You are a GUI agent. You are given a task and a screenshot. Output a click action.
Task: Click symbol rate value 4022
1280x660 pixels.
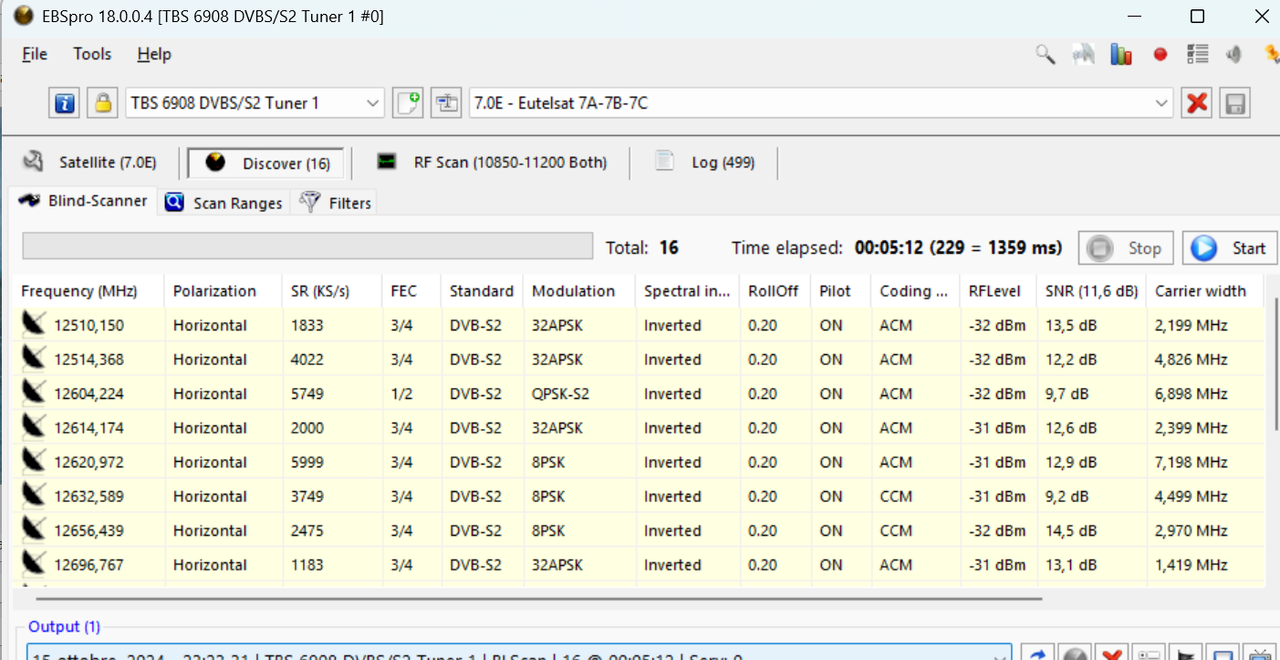307,360
